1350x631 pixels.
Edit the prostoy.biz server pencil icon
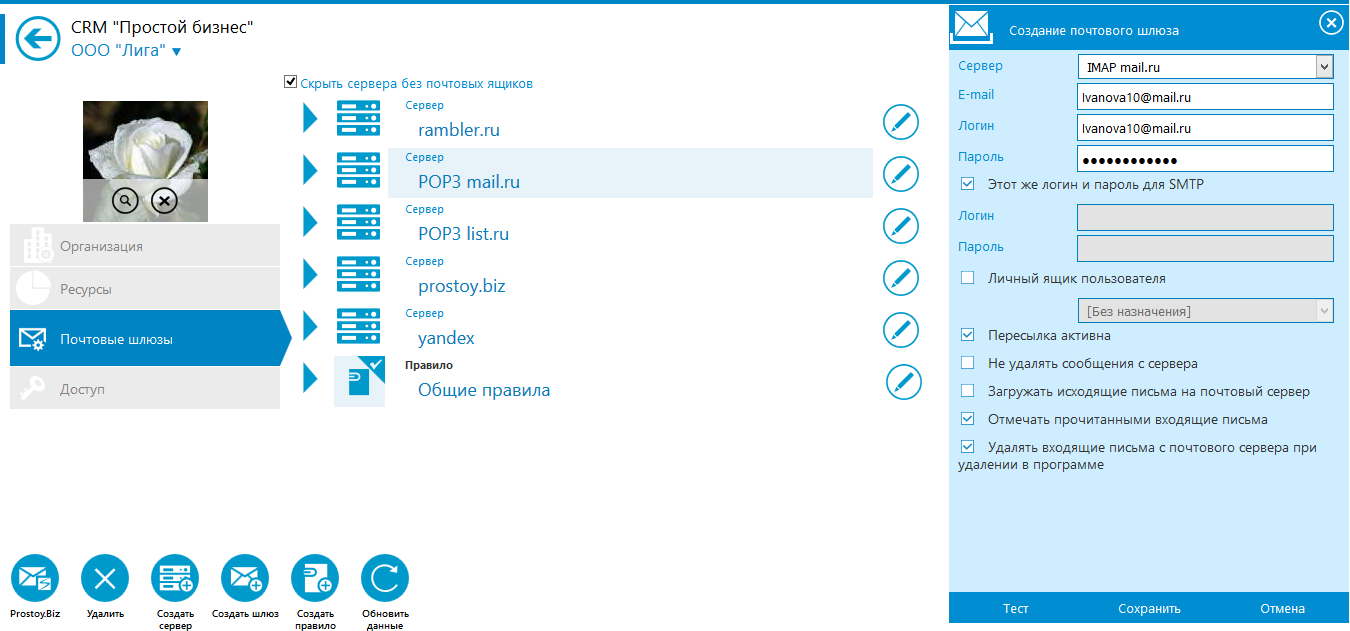901,278
